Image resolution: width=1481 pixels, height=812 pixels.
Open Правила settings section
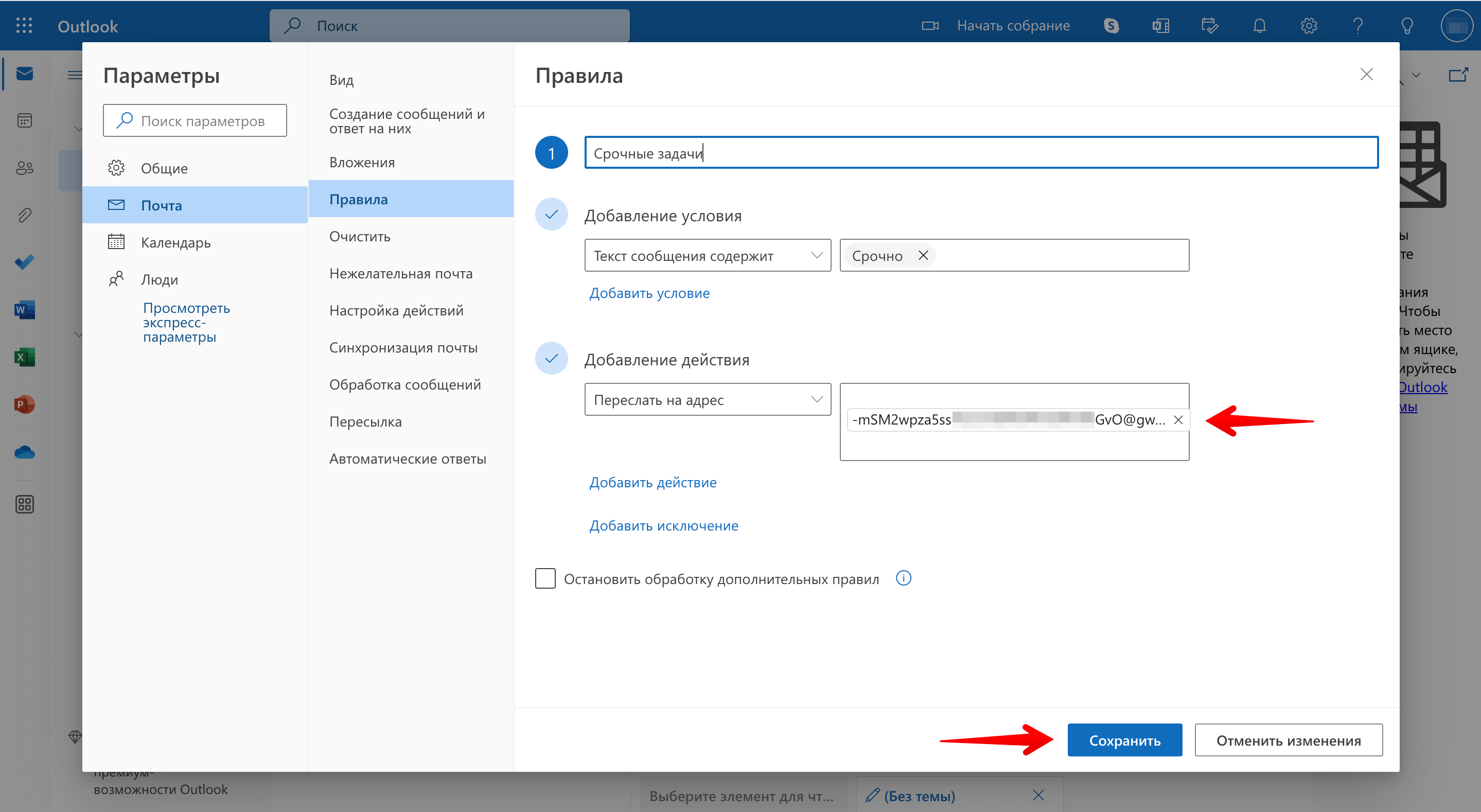(x=360, y=198)
